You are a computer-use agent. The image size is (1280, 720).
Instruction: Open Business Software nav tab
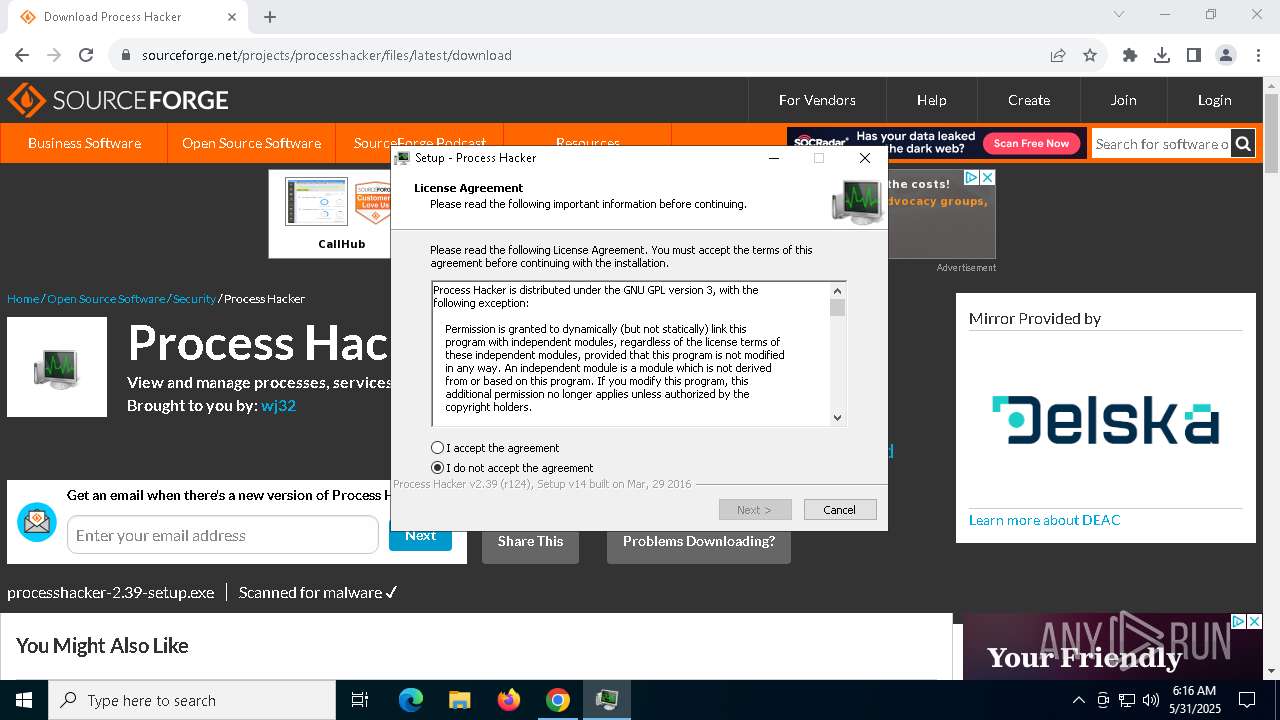84,143
